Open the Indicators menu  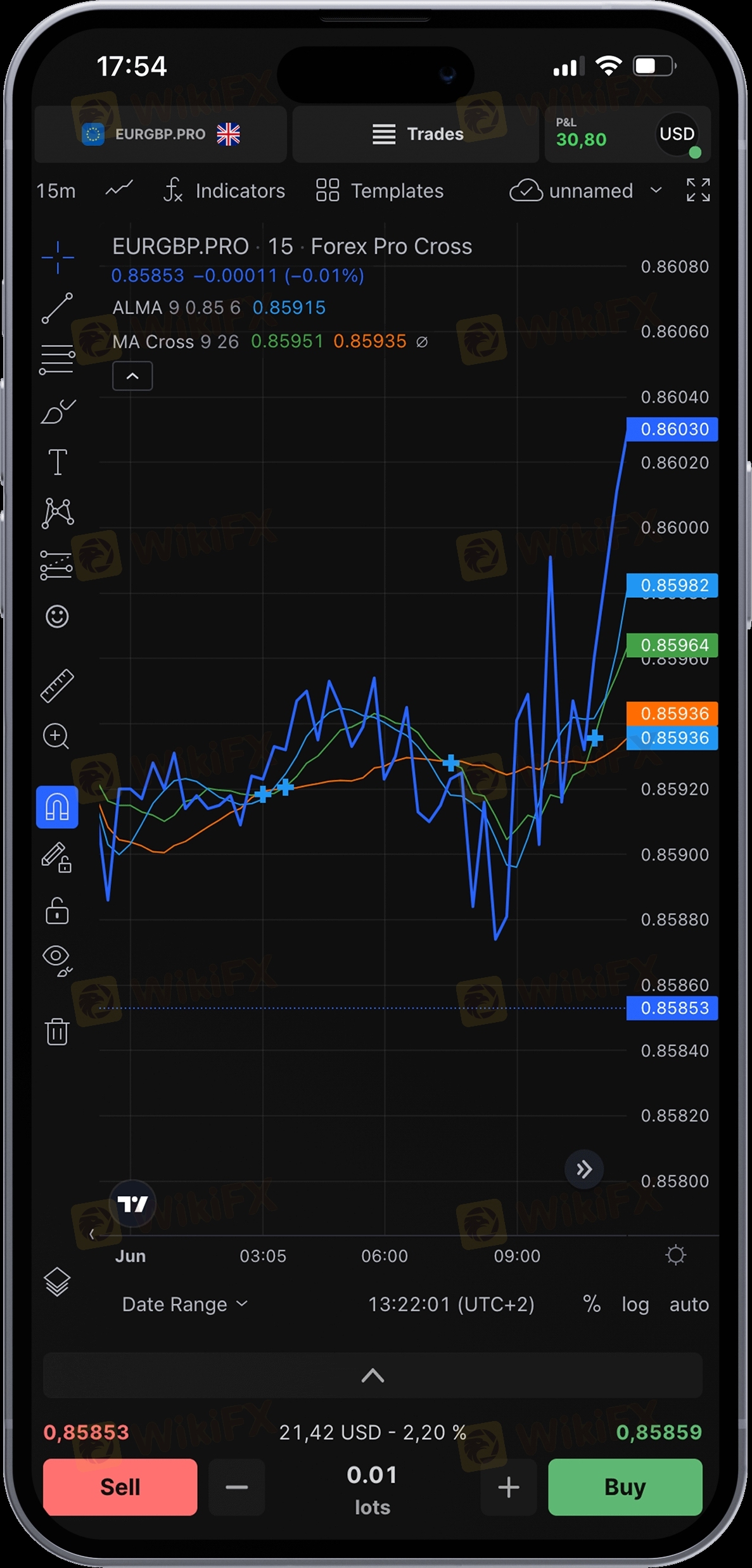pyautogui.click(x=225, y=191)
